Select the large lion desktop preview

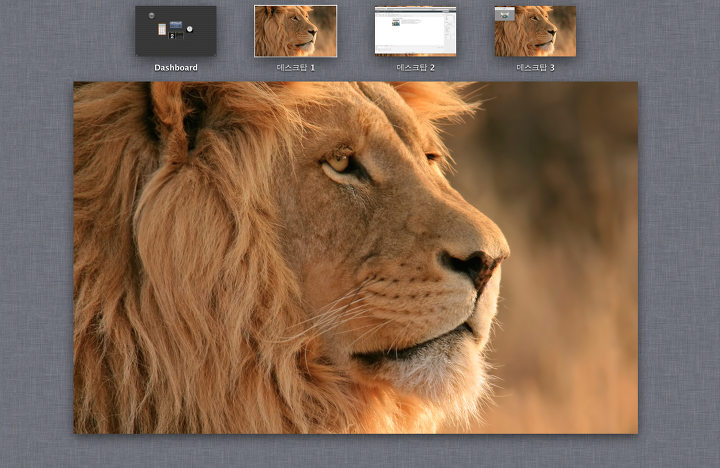point(355,258)
